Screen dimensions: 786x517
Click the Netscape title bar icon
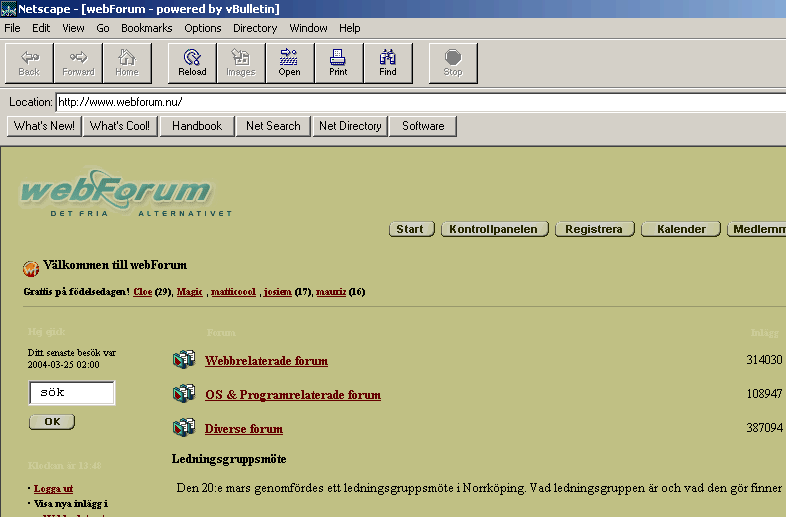[9, 9]
